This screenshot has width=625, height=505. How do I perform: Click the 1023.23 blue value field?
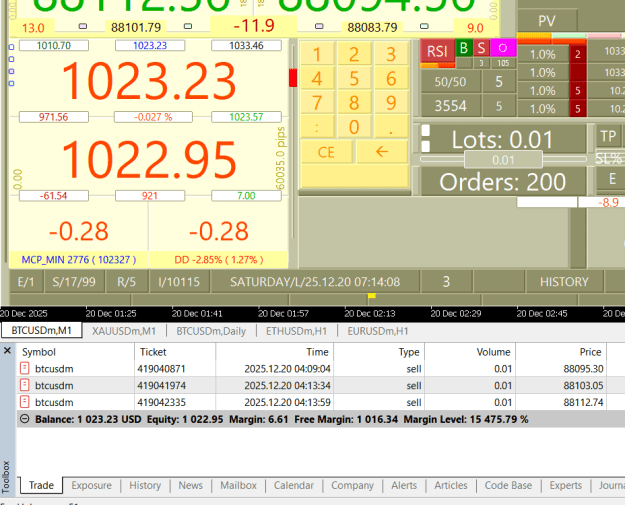click(x=150, y=45)
